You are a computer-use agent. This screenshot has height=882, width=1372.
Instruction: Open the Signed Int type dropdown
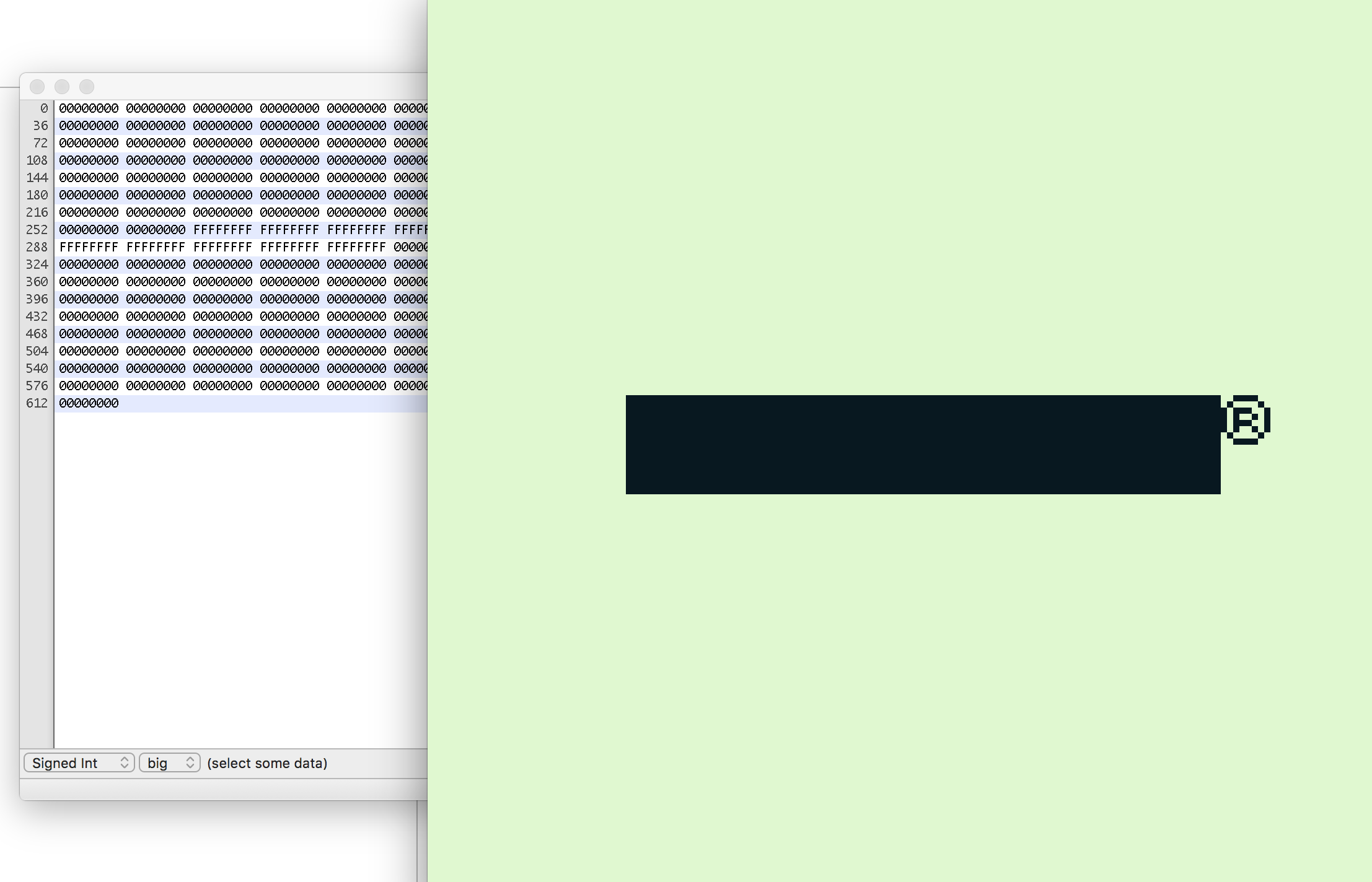point(79,763)
